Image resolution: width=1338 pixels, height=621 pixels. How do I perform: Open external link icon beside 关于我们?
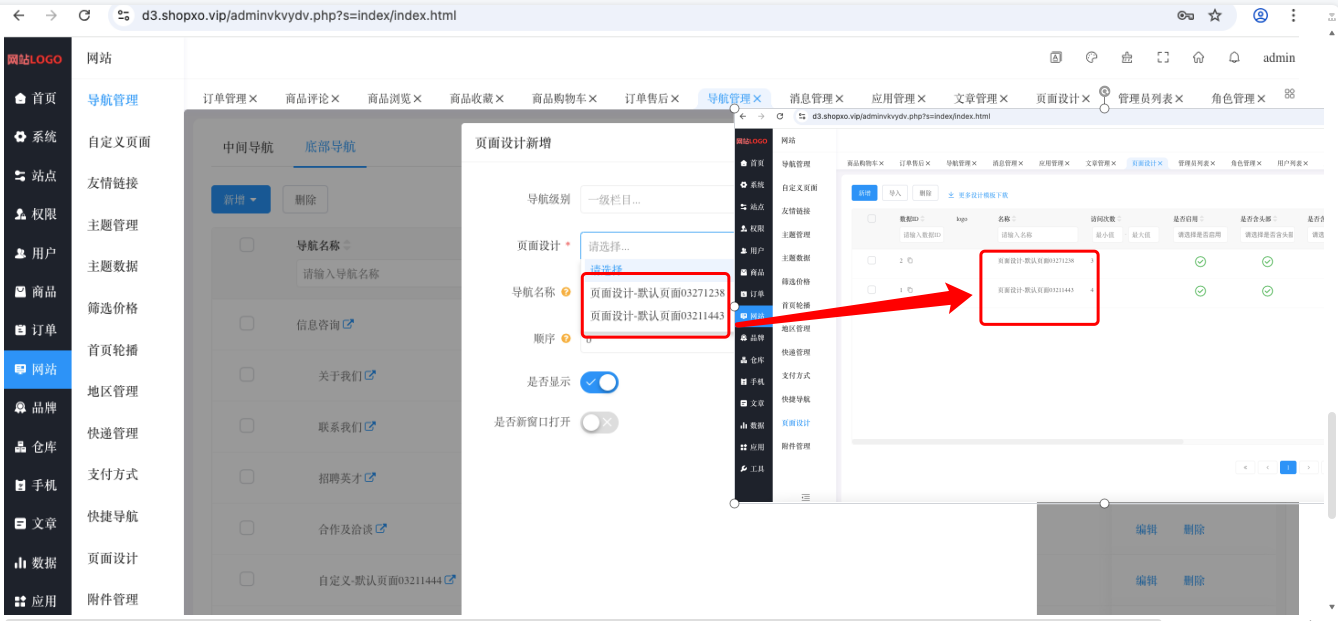point(370,376)
